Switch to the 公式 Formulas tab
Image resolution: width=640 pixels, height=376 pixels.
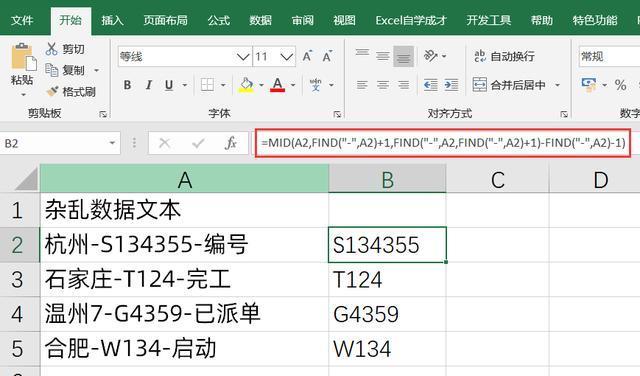tap(219, 20)
